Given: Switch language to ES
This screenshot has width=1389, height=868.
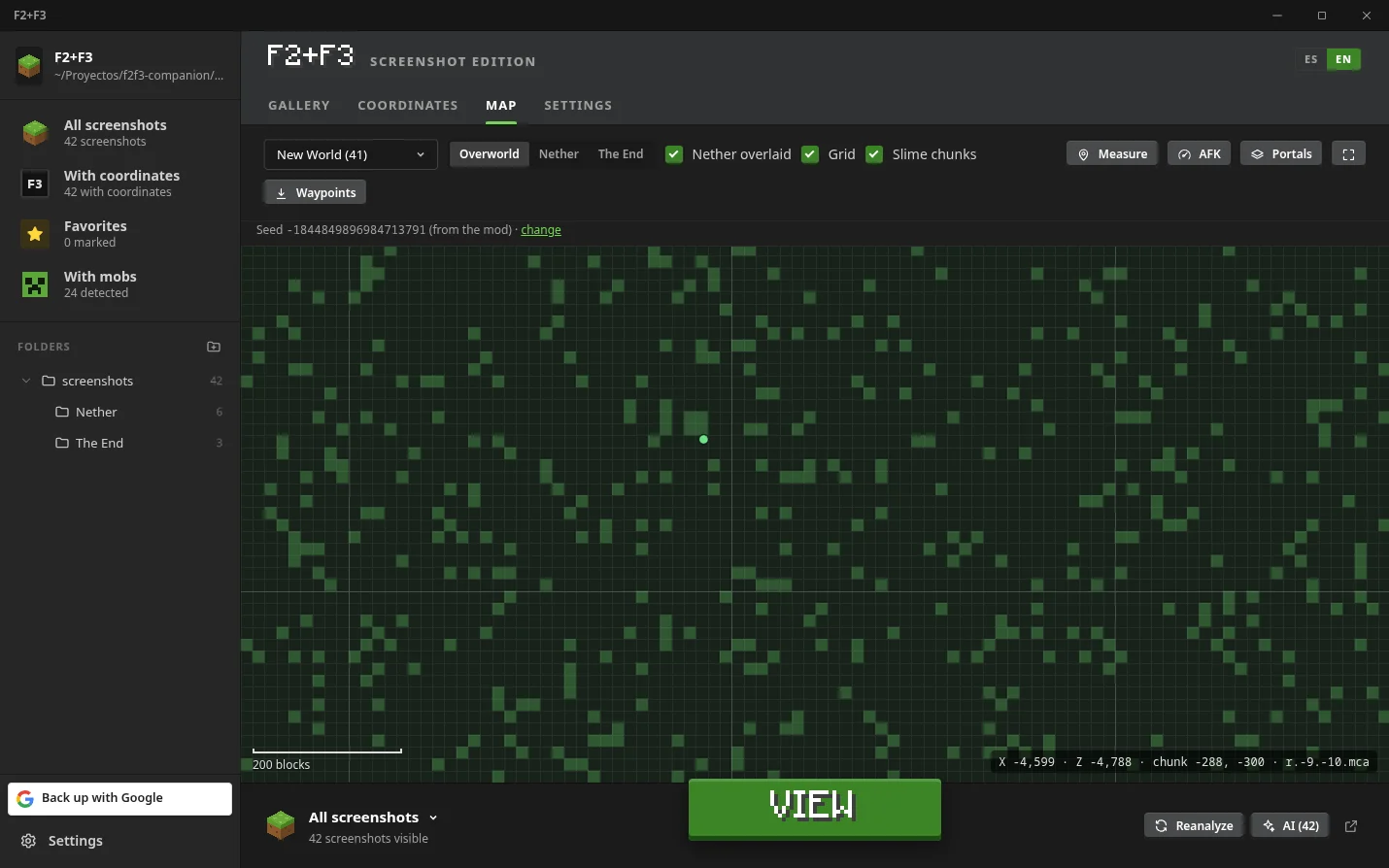Looking at the screenshot, I should (x=1310, y=59).
